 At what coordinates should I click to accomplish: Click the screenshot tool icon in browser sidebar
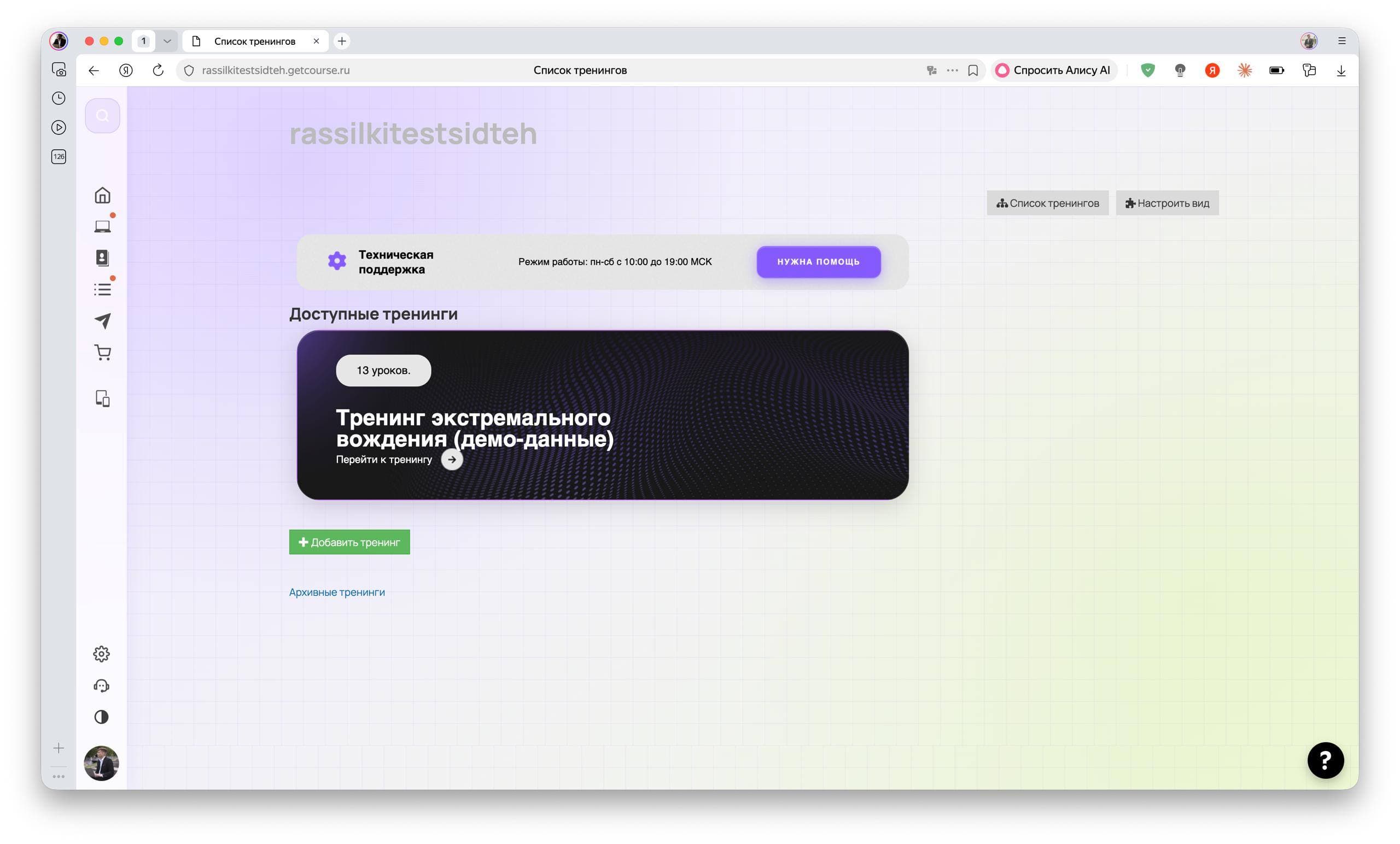click(59, 69)
